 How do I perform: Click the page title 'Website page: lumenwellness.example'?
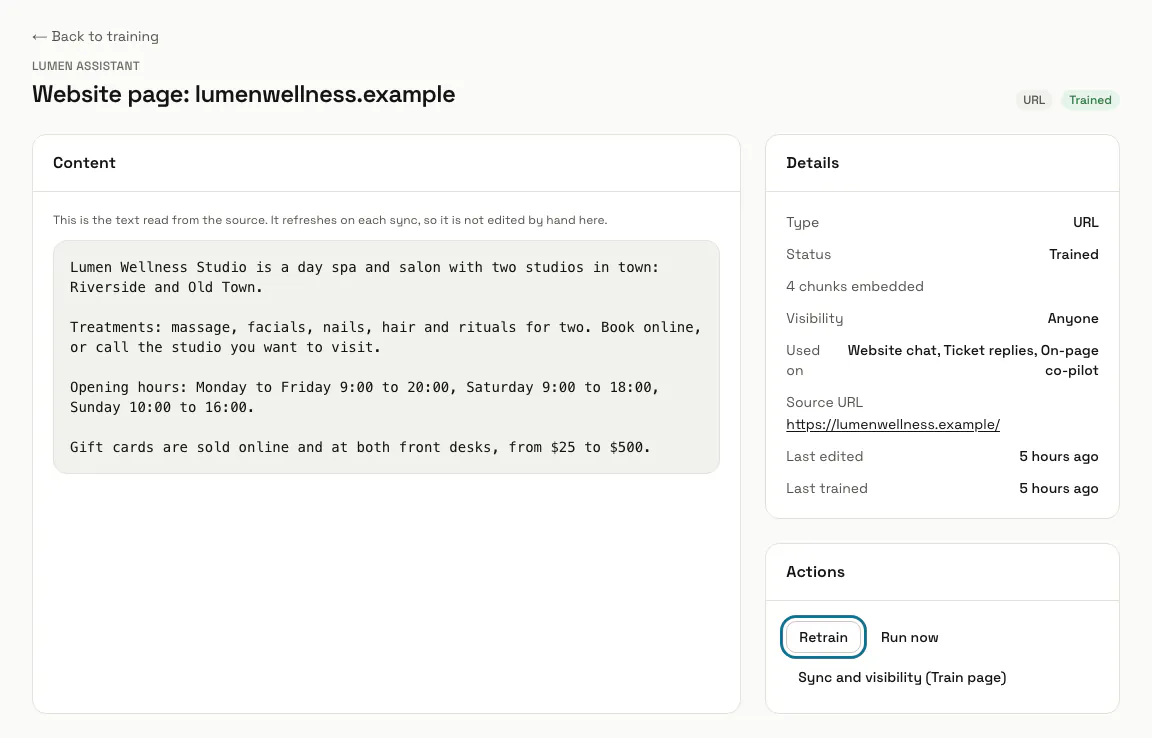[x=243, y=94]
